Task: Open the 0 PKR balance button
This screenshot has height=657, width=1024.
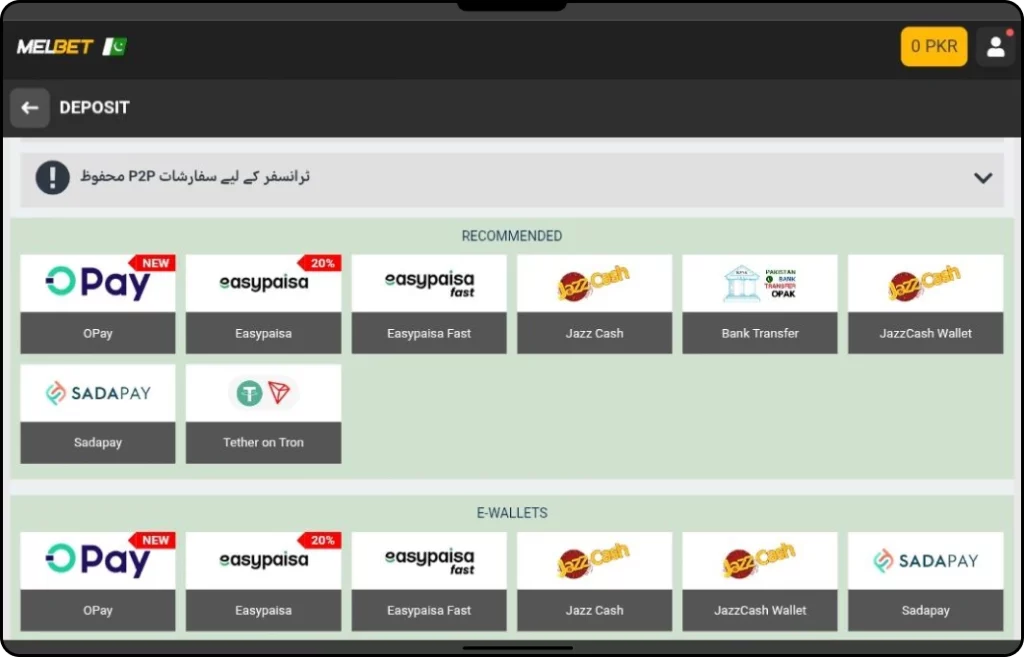Action: [x=934, y=46]
